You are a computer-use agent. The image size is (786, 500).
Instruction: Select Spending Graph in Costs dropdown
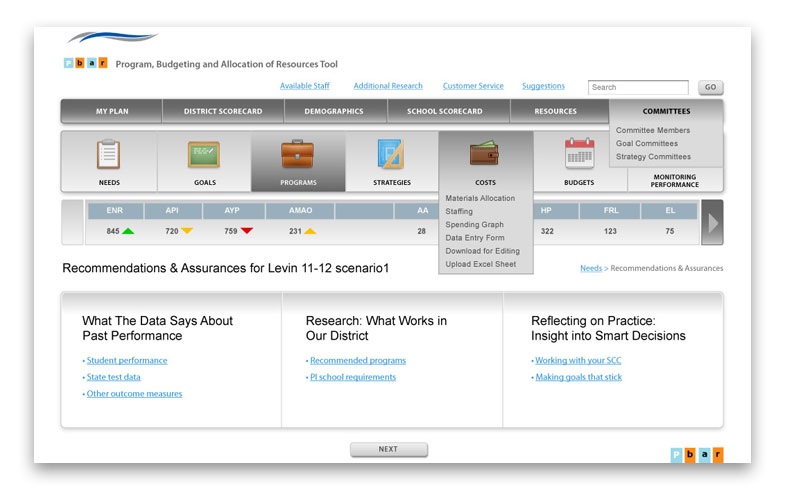[474, 225]
